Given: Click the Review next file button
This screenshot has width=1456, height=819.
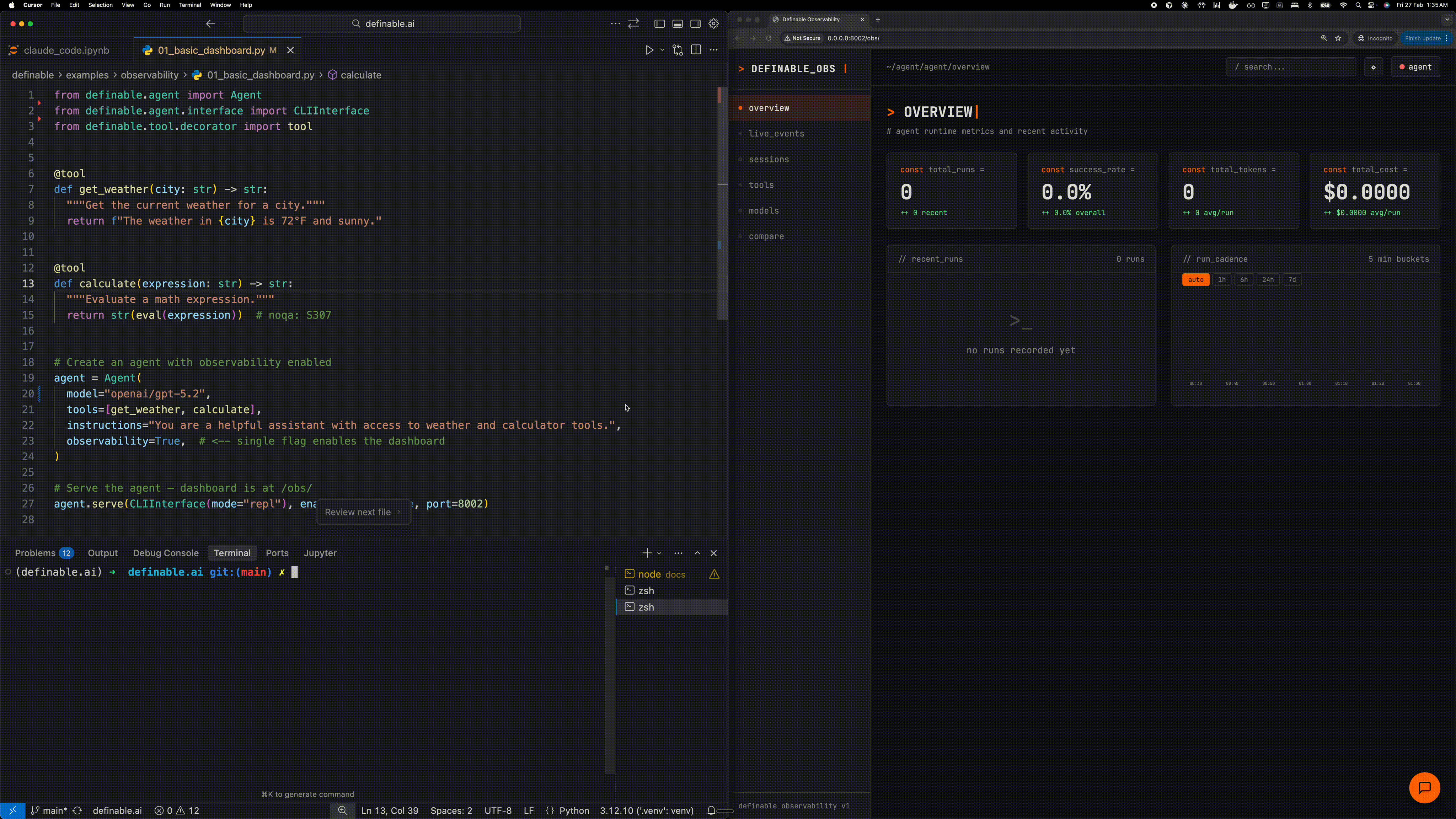Looking at the screenshot, I should point(363,512).
